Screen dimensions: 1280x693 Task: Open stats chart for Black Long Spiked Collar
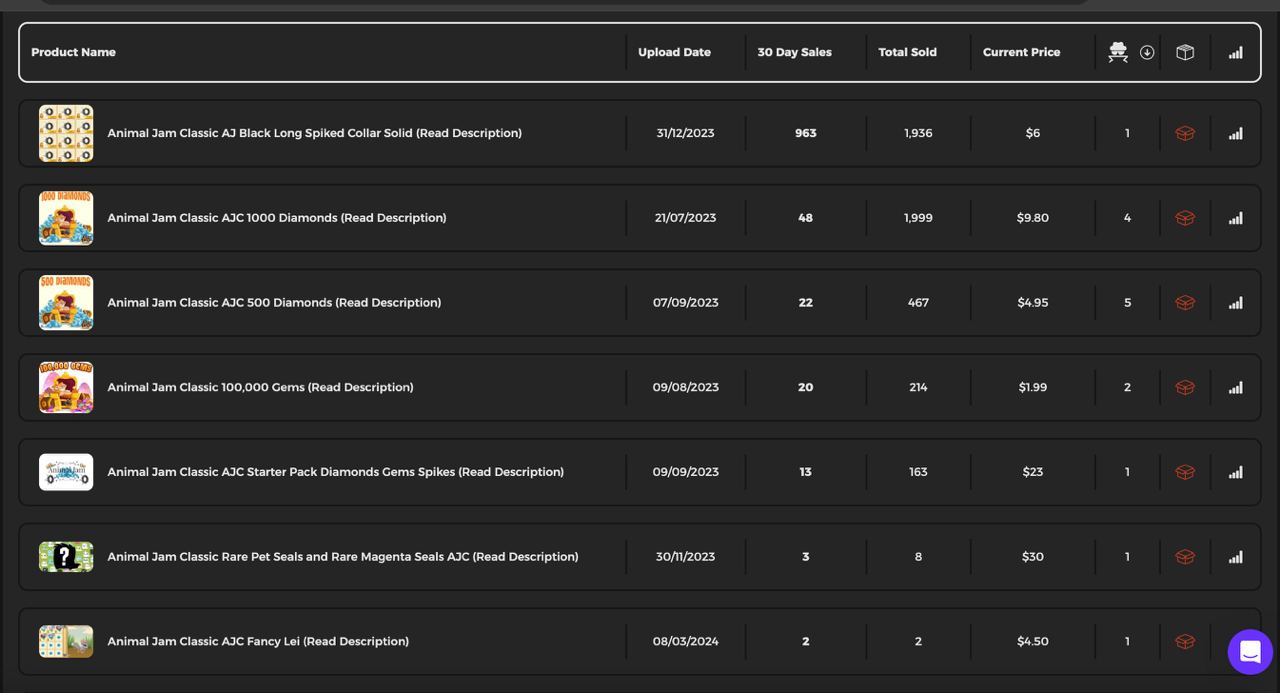coord(1236,133)
